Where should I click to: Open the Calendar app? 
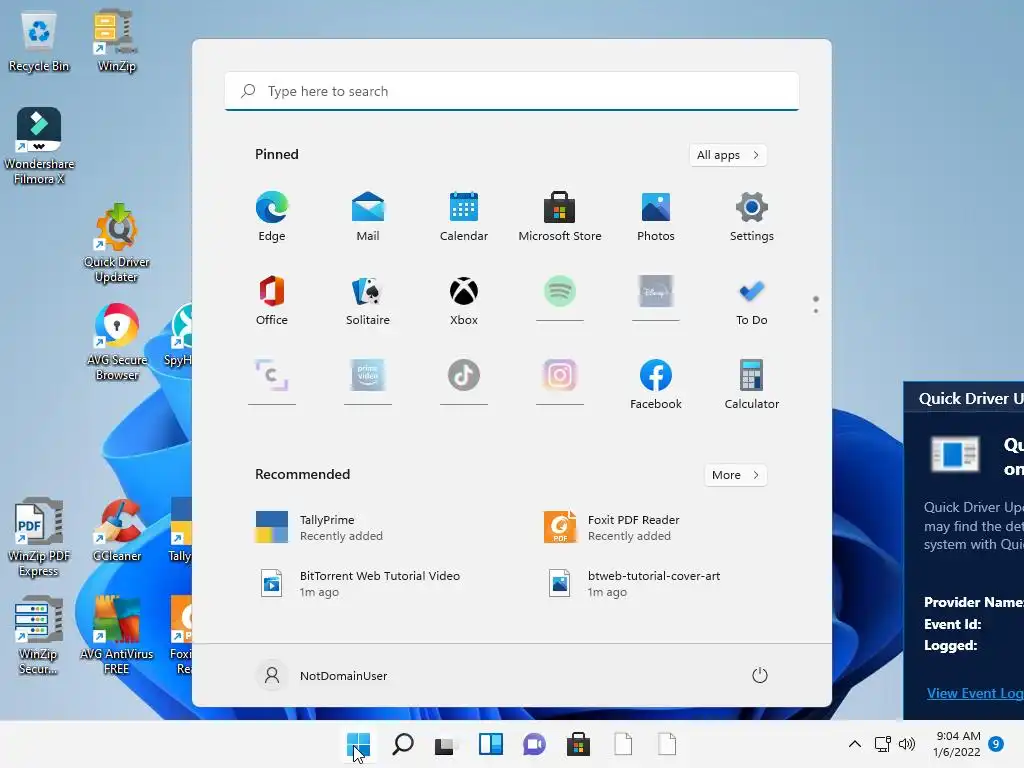[464, 216]
